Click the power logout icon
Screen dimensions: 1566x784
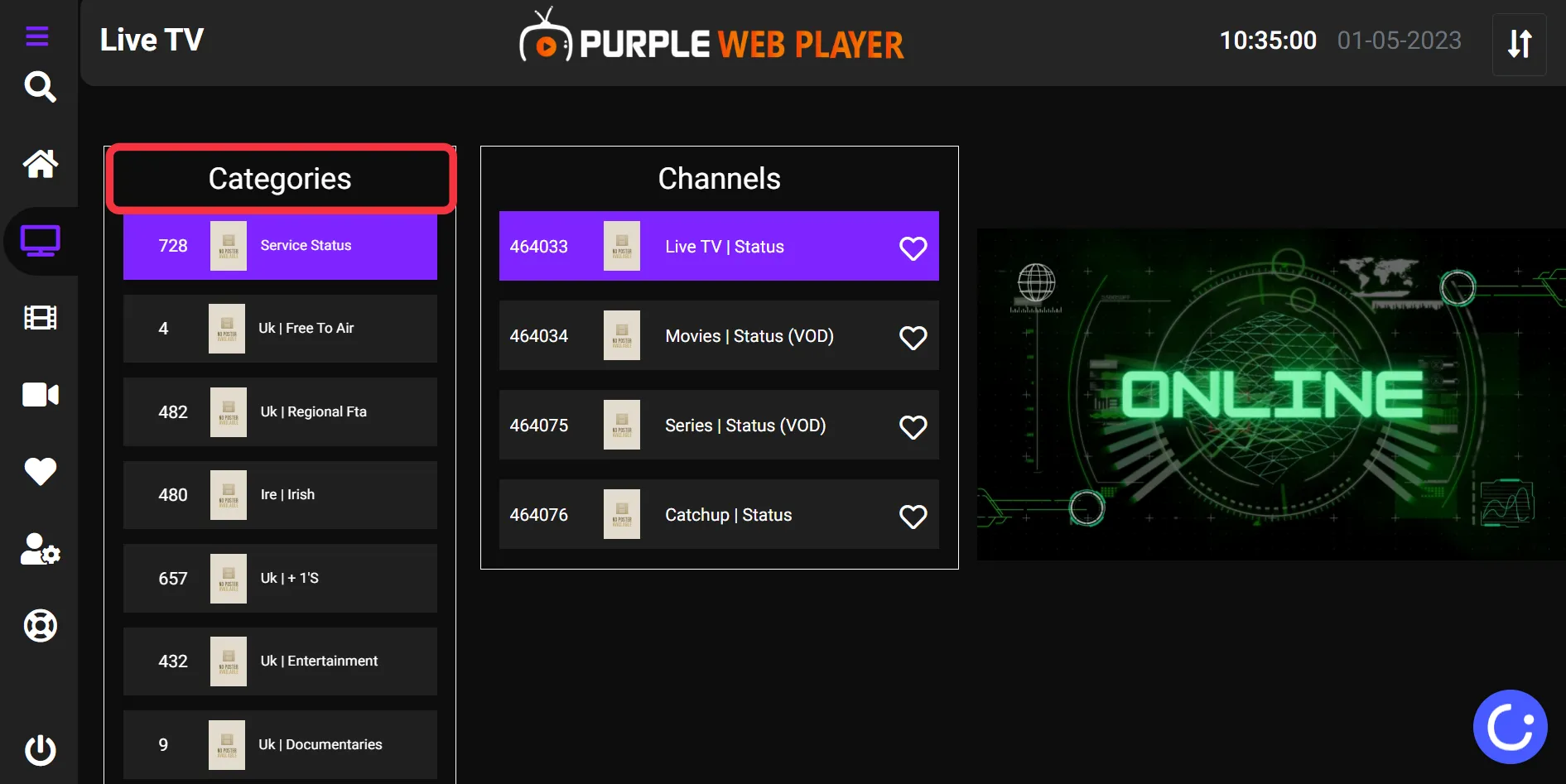point(40,750)
